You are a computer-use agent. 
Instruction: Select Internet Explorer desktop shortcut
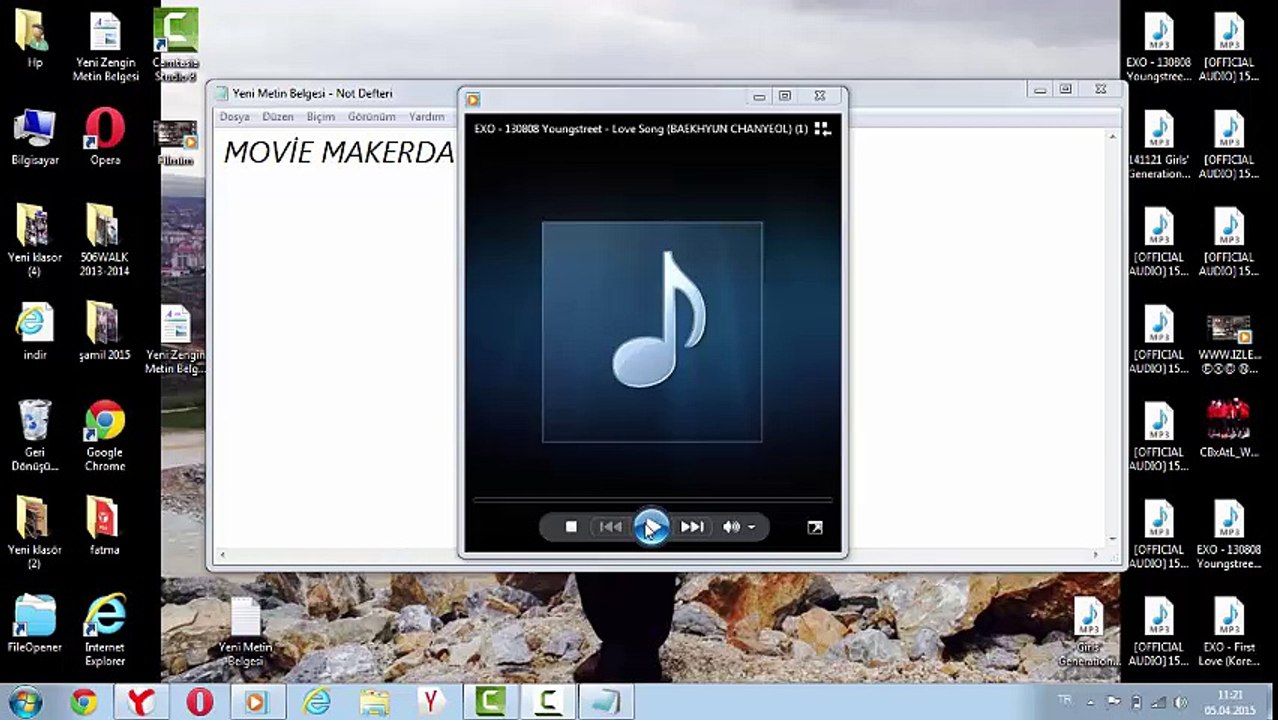pyautogui.click(x=105, y=630)
